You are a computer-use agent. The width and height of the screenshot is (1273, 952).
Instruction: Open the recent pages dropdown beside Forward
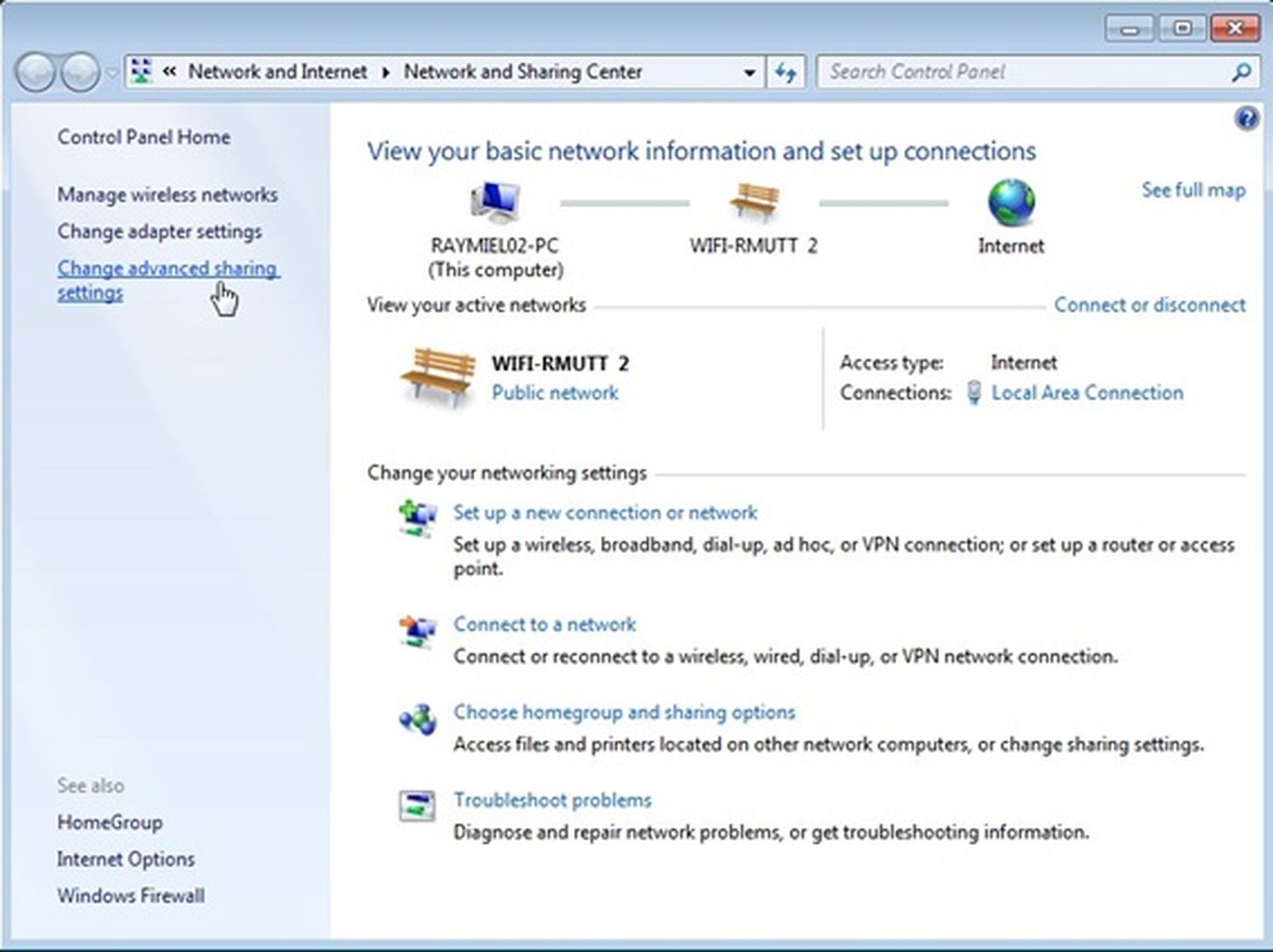(x=112, y=73)
